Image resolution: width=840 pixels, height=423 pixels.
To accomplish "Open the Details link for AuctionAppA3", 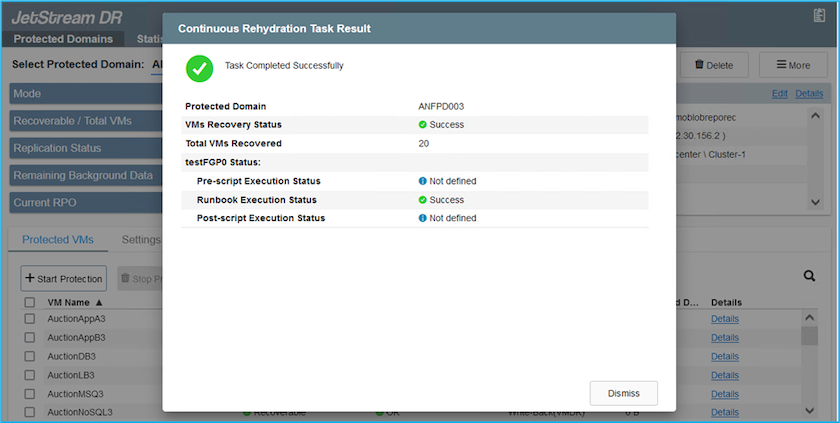I will pos(725,318).
